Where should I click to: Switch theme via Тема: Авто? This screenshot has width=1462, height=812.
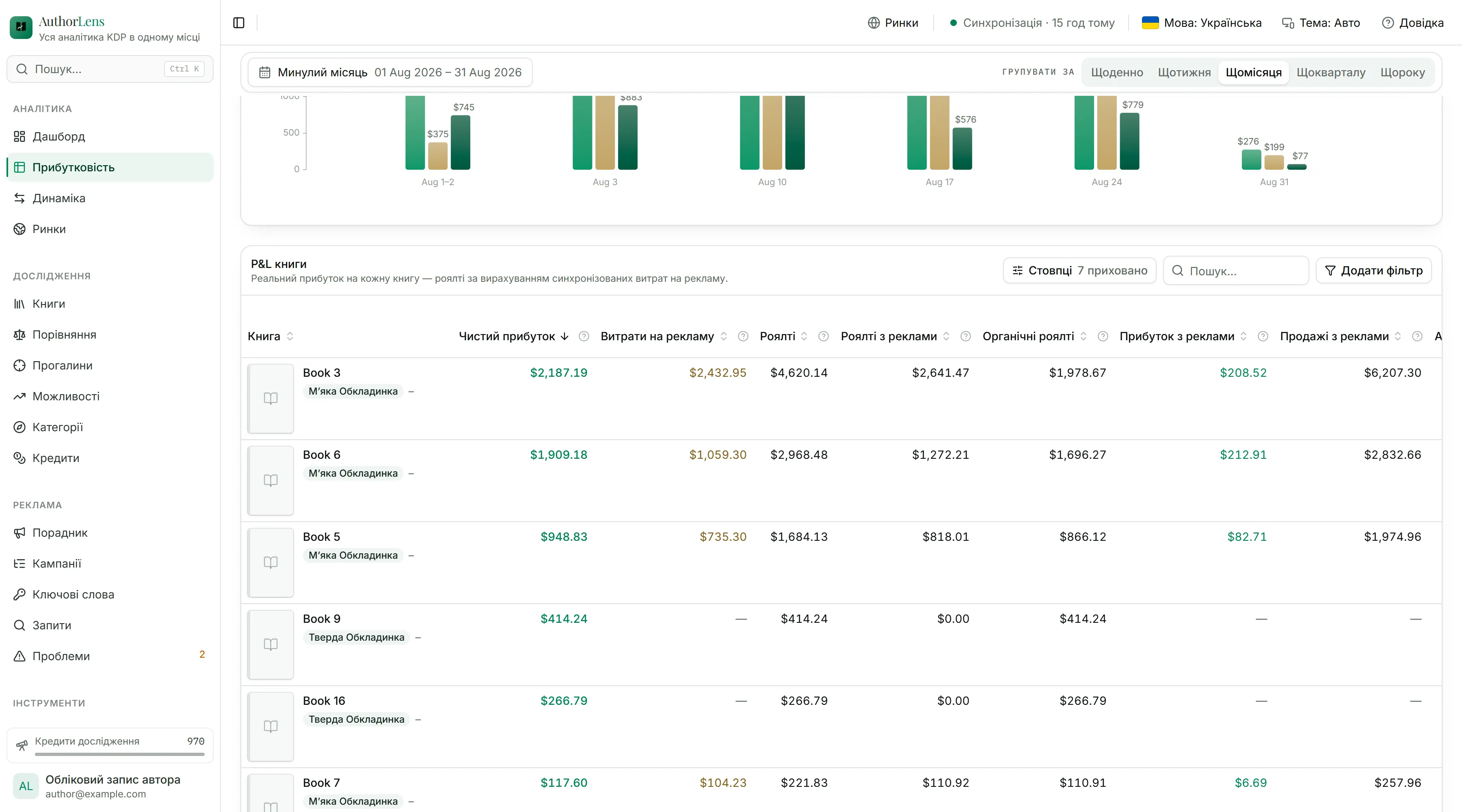(x=1321, y=23)
